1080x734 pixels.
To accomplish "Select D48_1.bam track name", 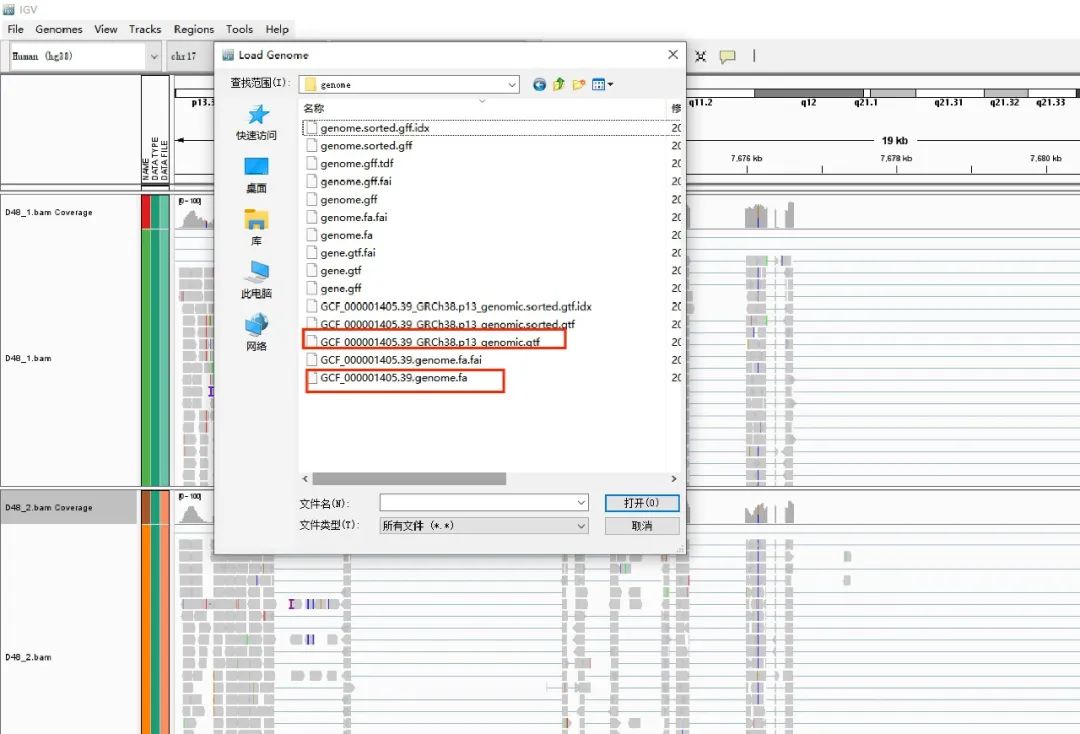I will tap(28, 358).
